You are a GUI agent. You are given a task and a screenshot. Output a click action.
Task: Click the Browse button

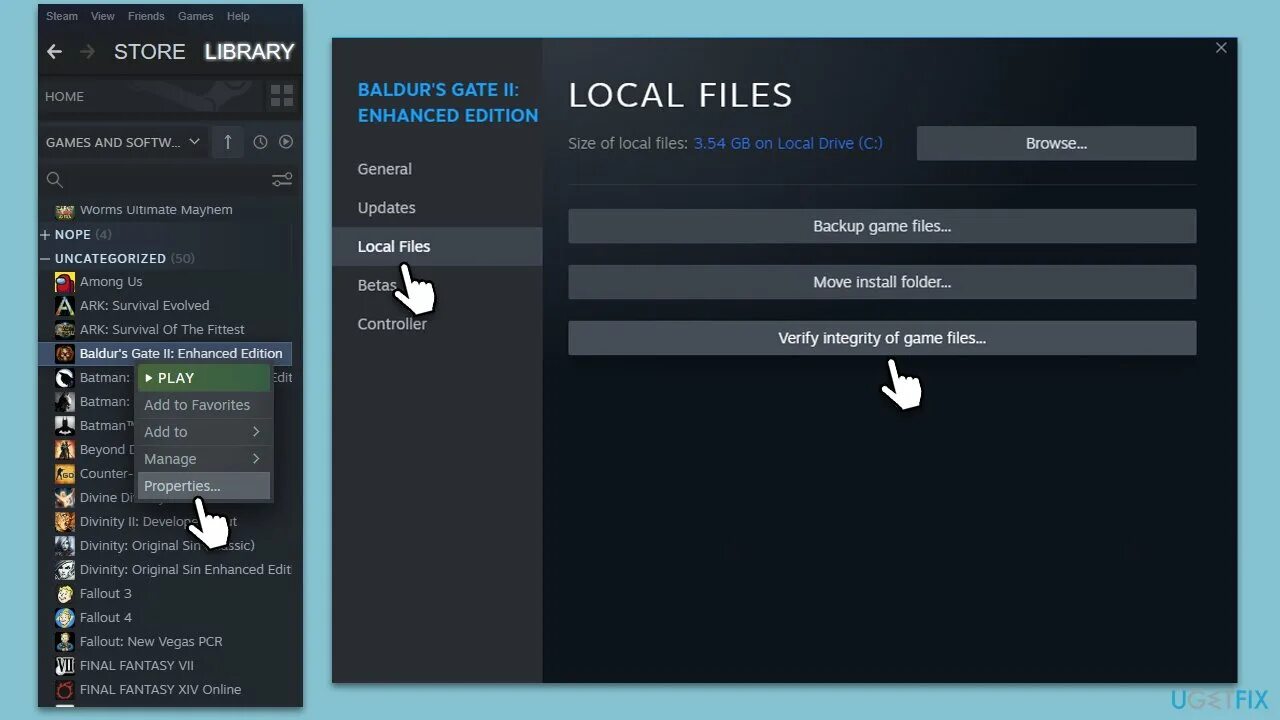click(x=1056, y=143)
